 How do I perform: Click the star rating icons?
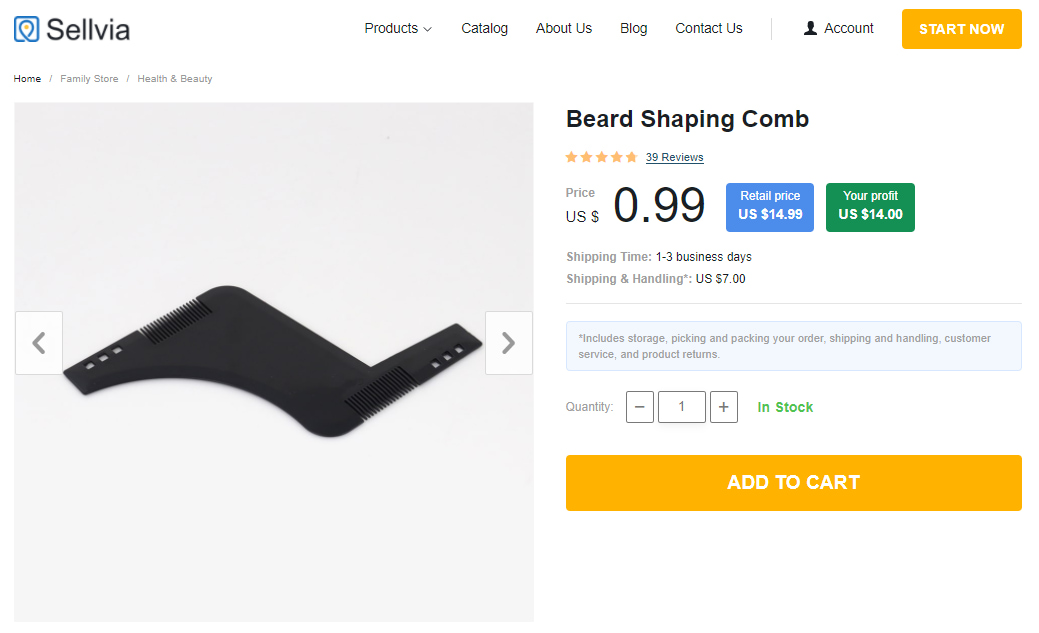(x=601, y=157)
